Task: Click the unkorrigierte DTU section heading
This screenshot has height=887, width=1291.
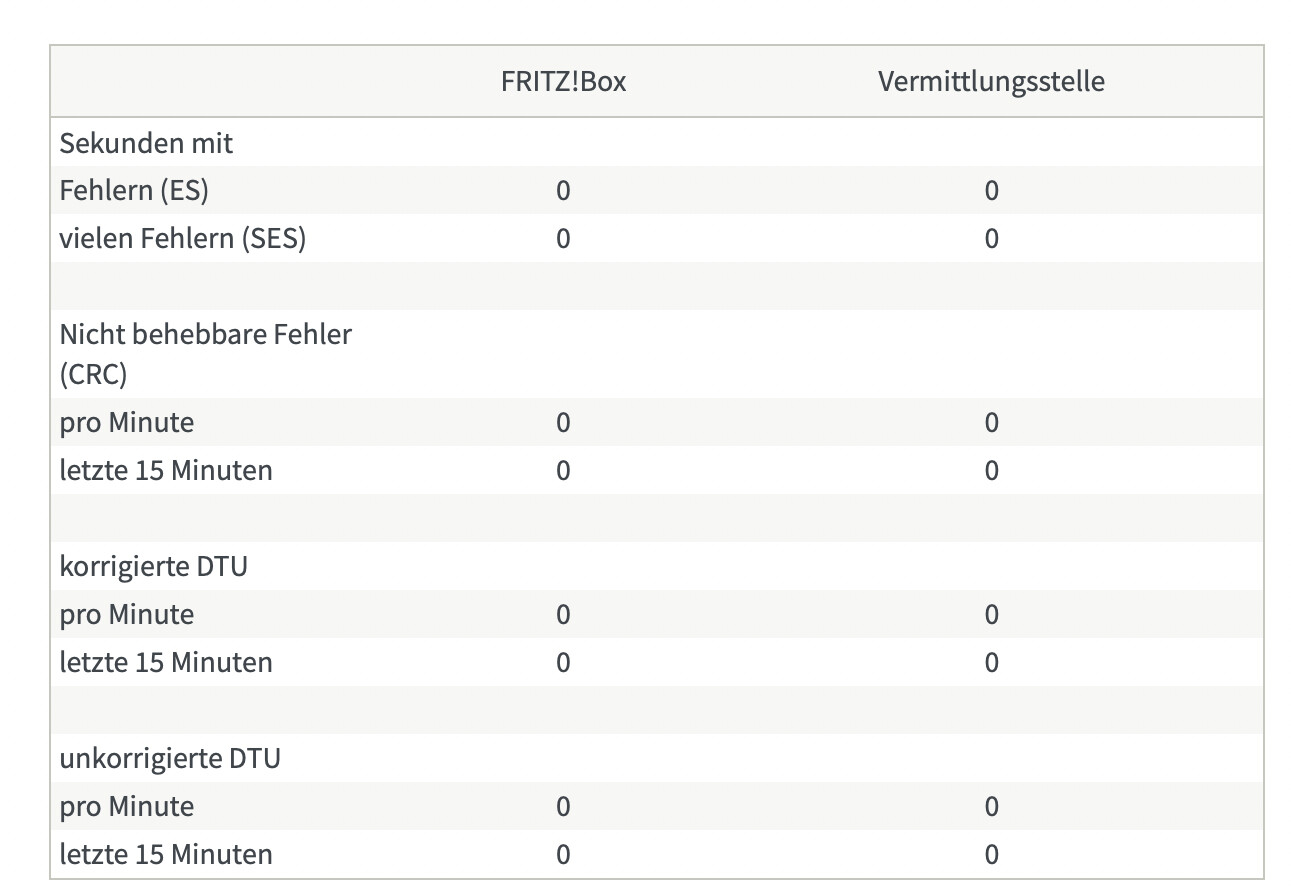Action: click(170, 758)
